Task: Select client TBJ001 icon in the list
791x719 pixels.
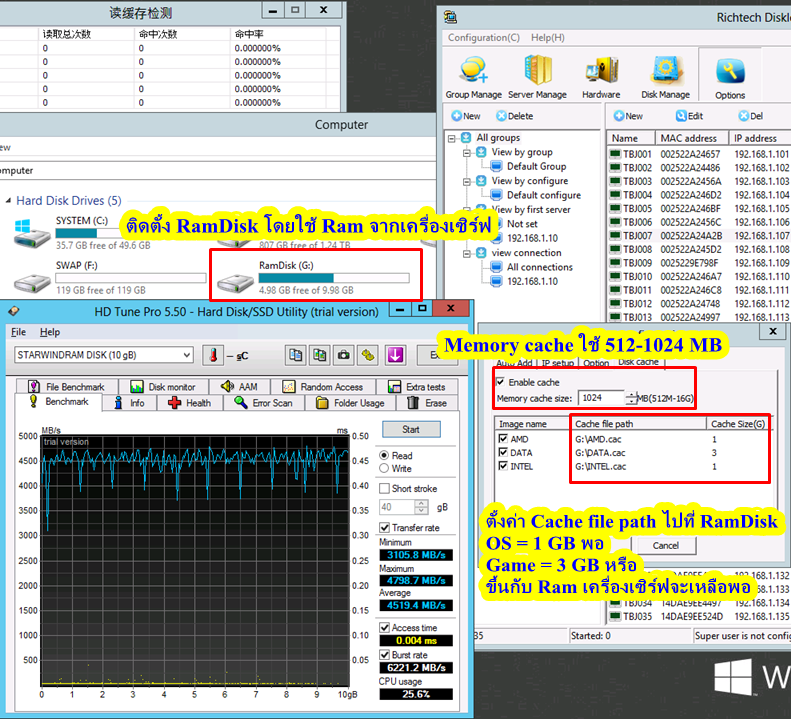Action: (x=615, y=153)
